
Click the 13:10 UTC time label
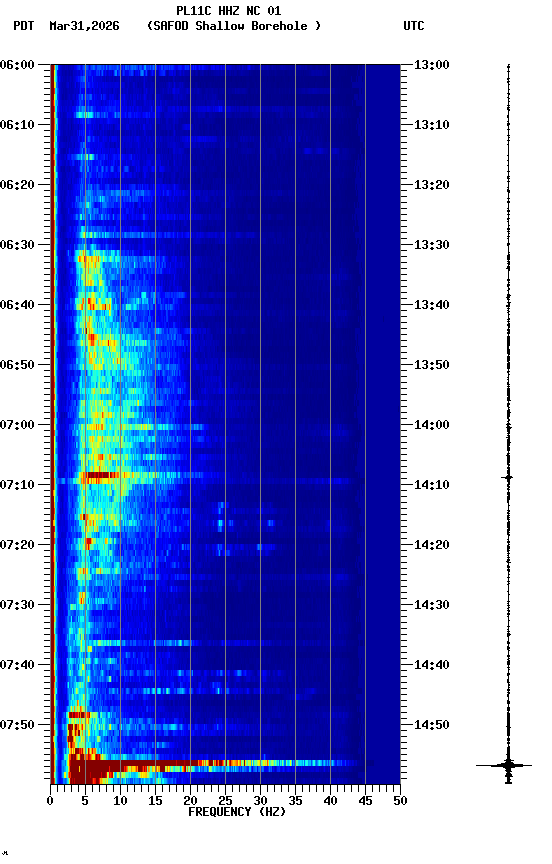click(432, 125)
